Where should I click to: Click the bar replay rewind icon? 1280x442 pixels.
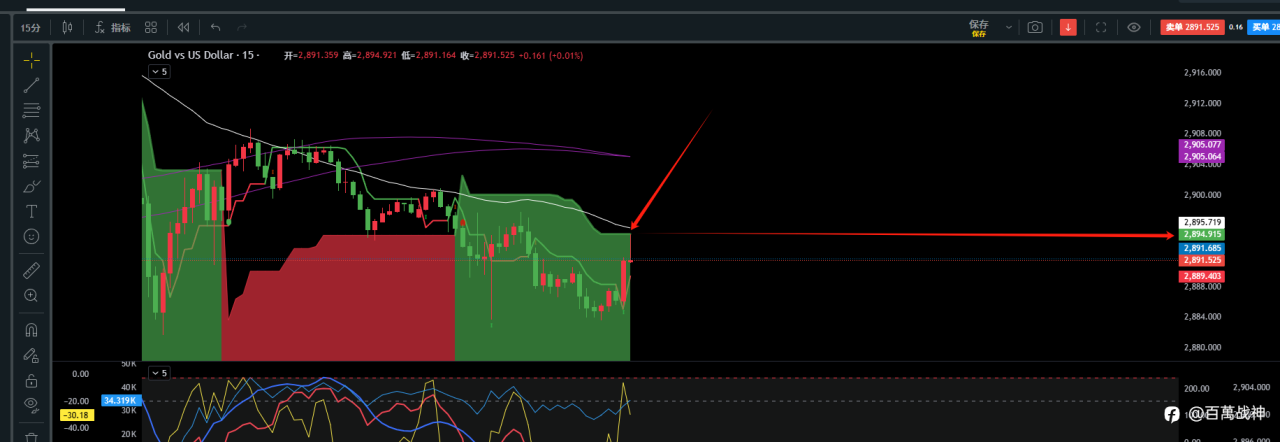184,27
